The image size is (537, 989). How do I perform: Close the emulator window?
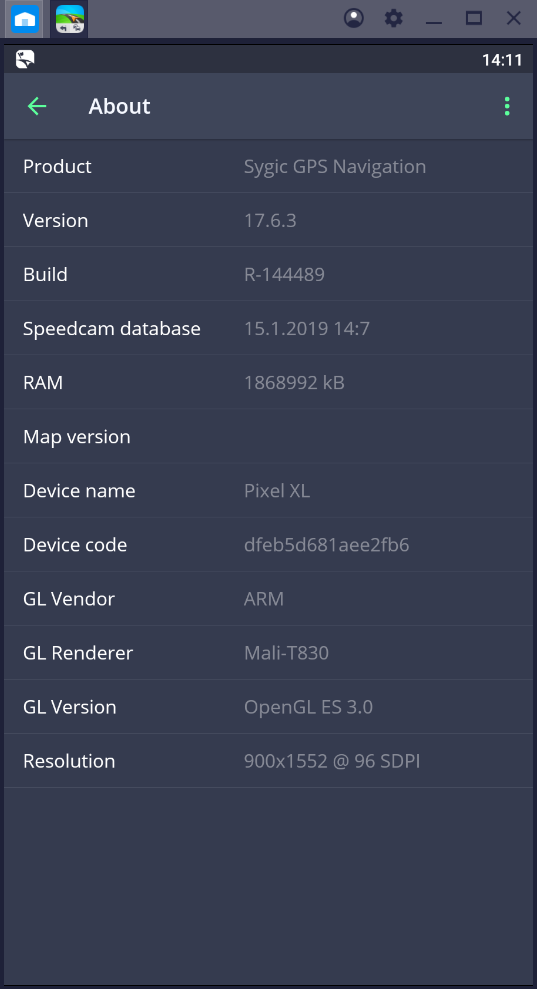[514, 18]
